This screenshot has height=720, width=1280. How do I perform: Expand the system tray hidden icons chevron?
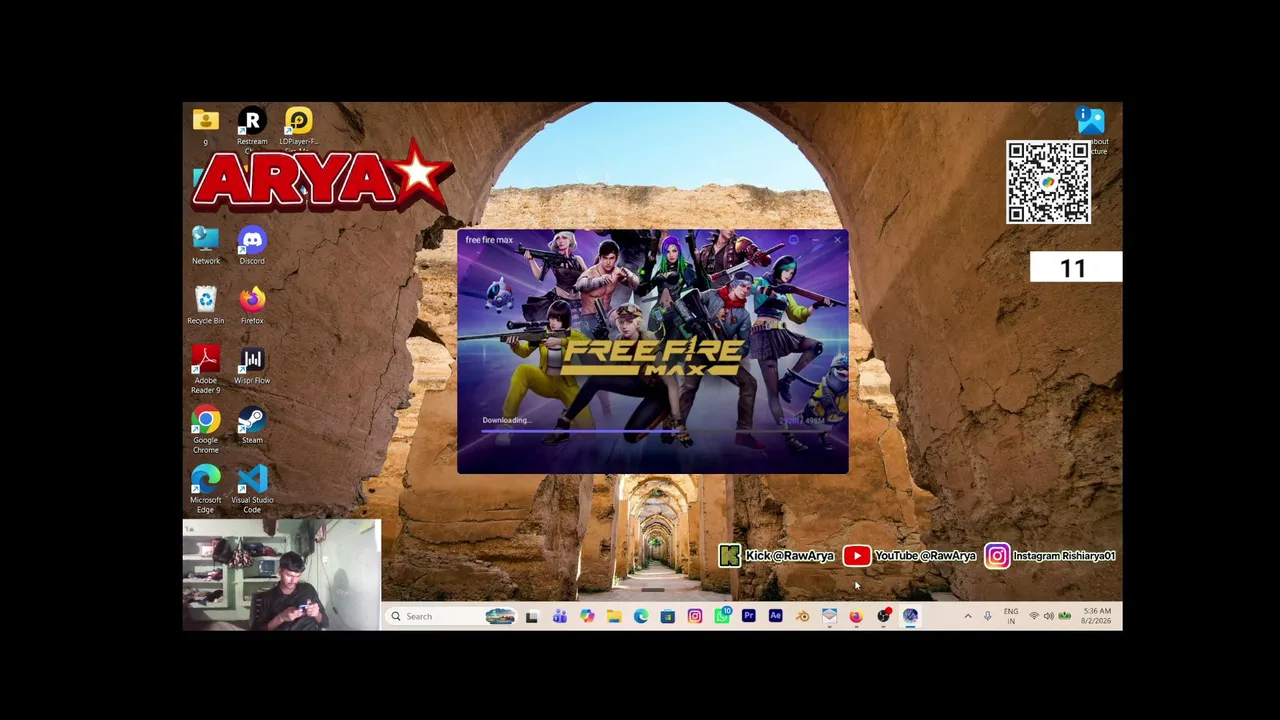(967, 616)
